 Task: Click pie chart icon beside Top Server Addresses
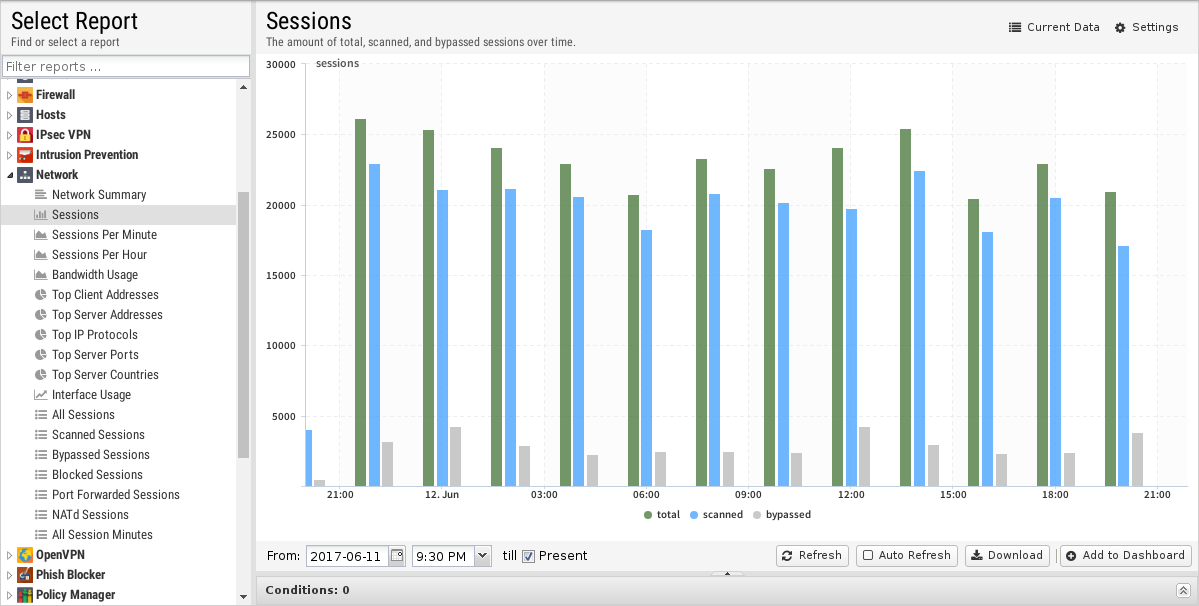41,314
